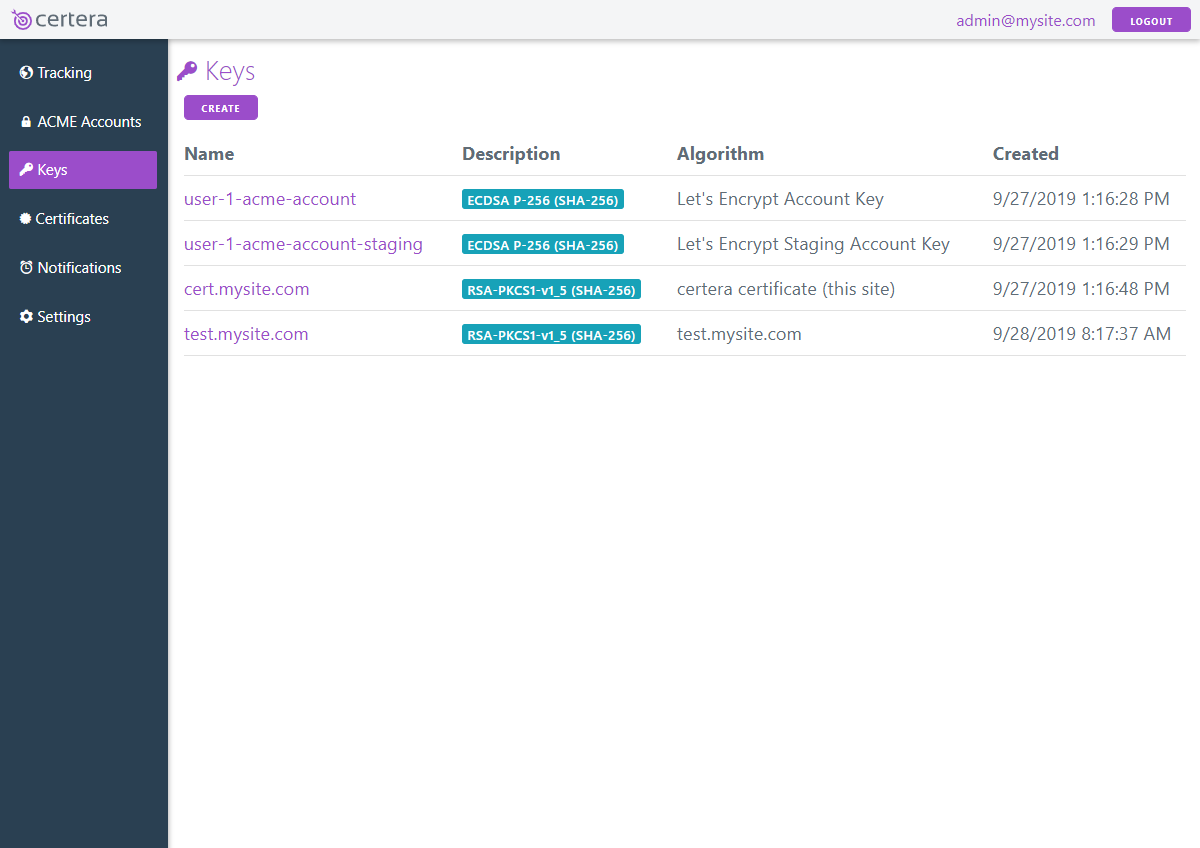Screen dimensions: 1200x848
Task: Click the "Let's Encrypt Account Key" text
Action: [780, 199]
